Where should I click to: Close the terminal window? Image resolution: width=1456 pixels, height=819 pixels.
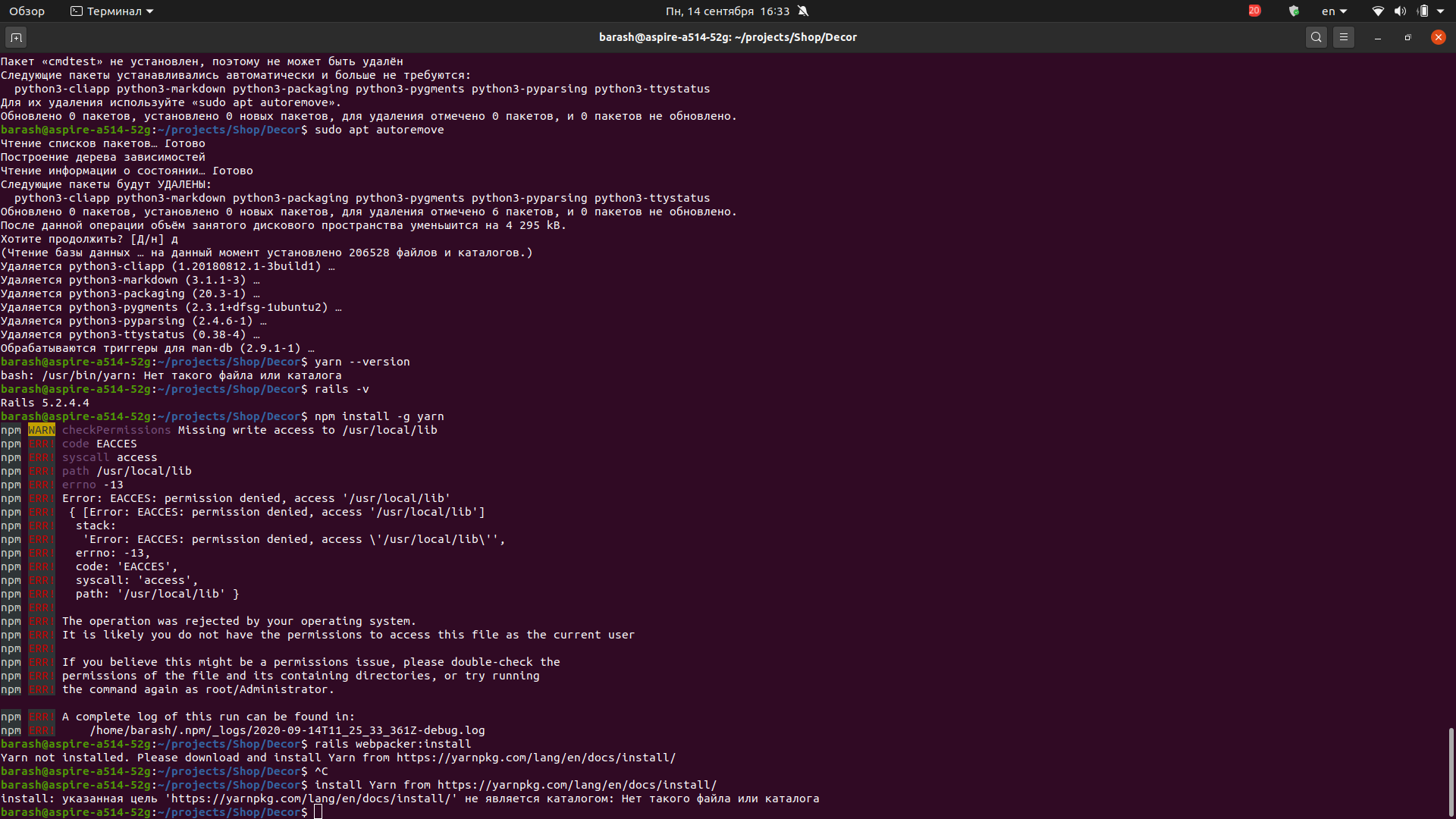tap(1438, 37)
